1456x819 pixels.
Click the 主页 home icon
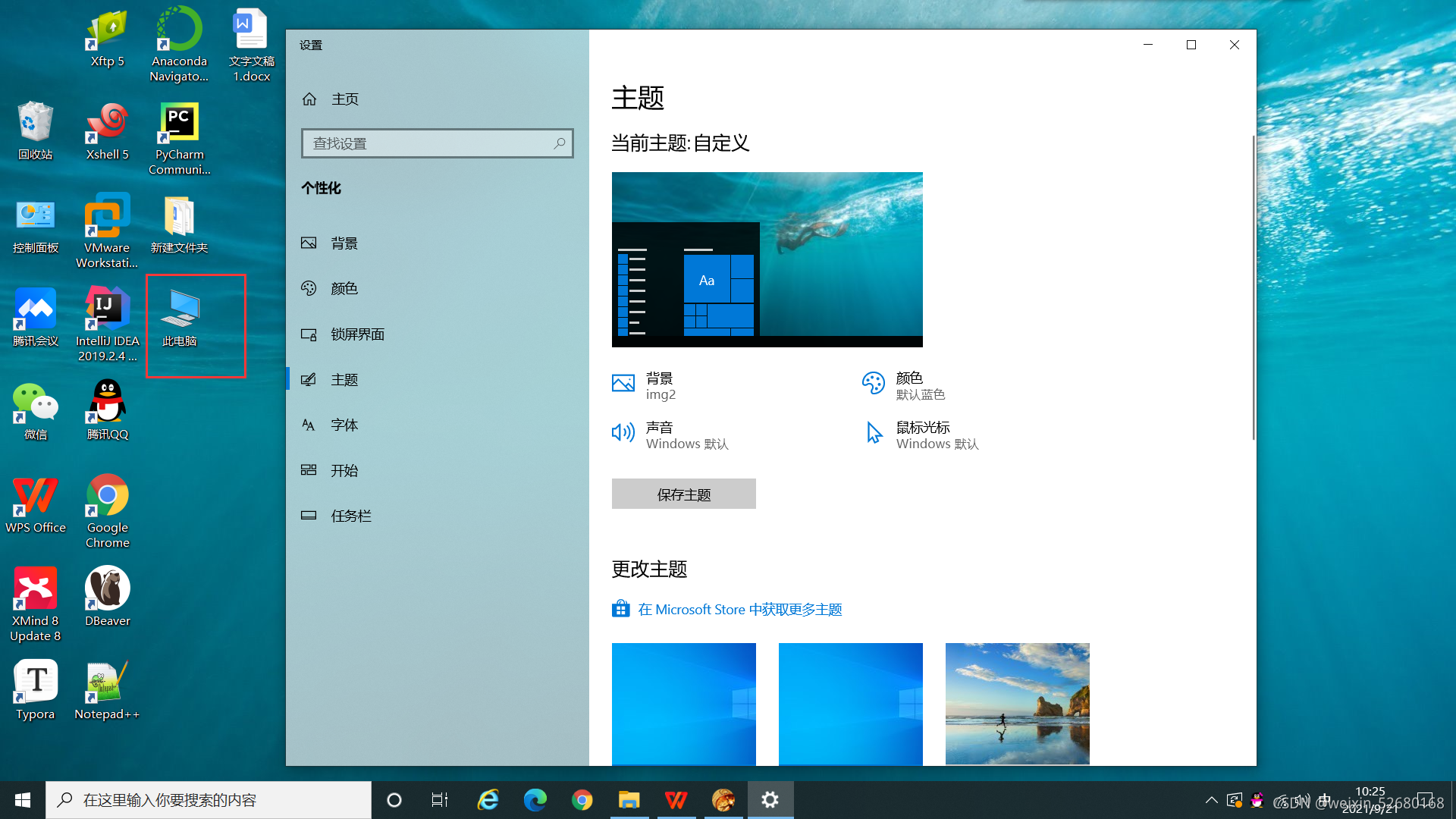point(309,99)
